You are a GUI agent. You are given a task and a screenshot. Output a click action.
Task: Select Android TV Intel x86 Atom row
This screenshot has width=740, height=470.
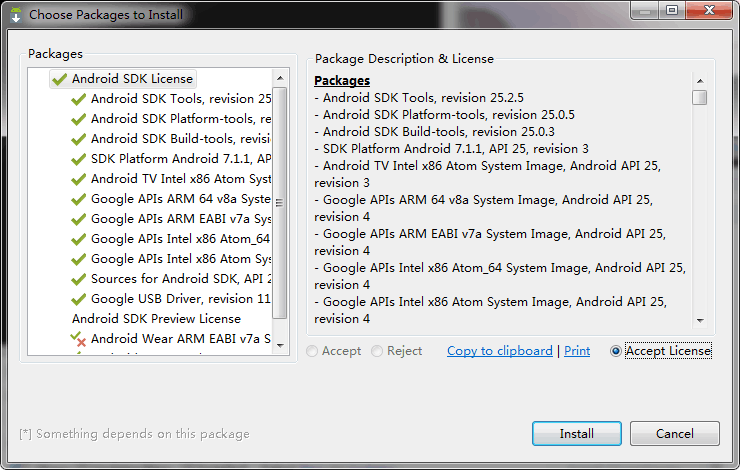tap(171, 179)
